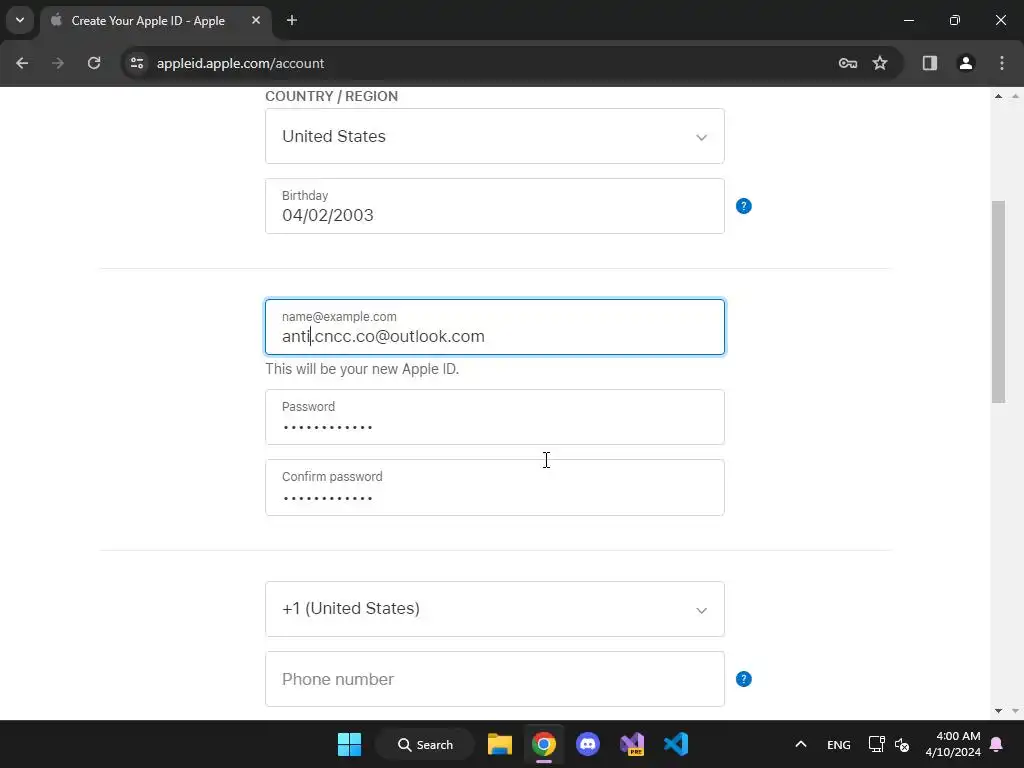Click the ENG language indicator
Image resolution: width=1024 pixels, height=768 pixels.
tap(839, 745)
